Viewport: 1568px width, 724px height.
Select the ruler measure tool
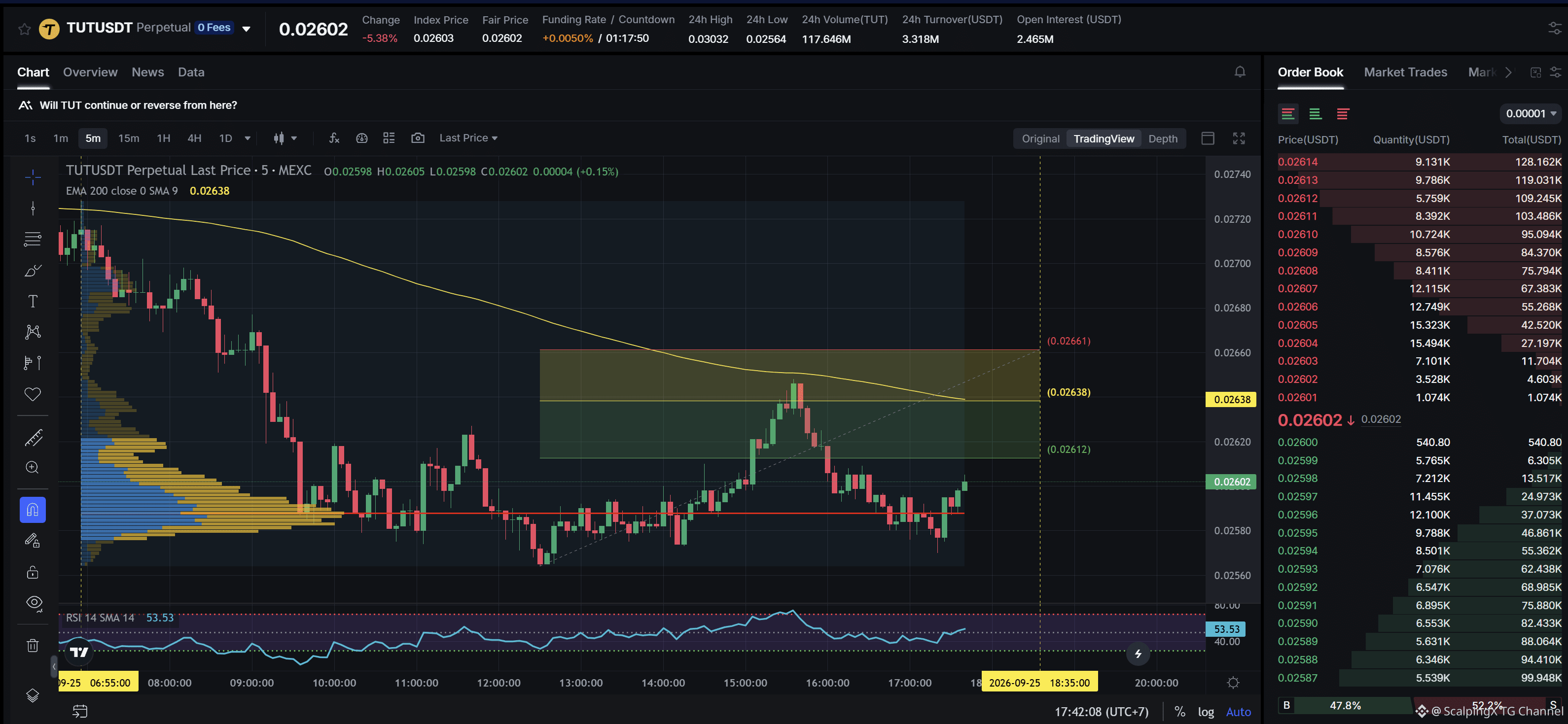pyautogui.click(x=33, y=437)
